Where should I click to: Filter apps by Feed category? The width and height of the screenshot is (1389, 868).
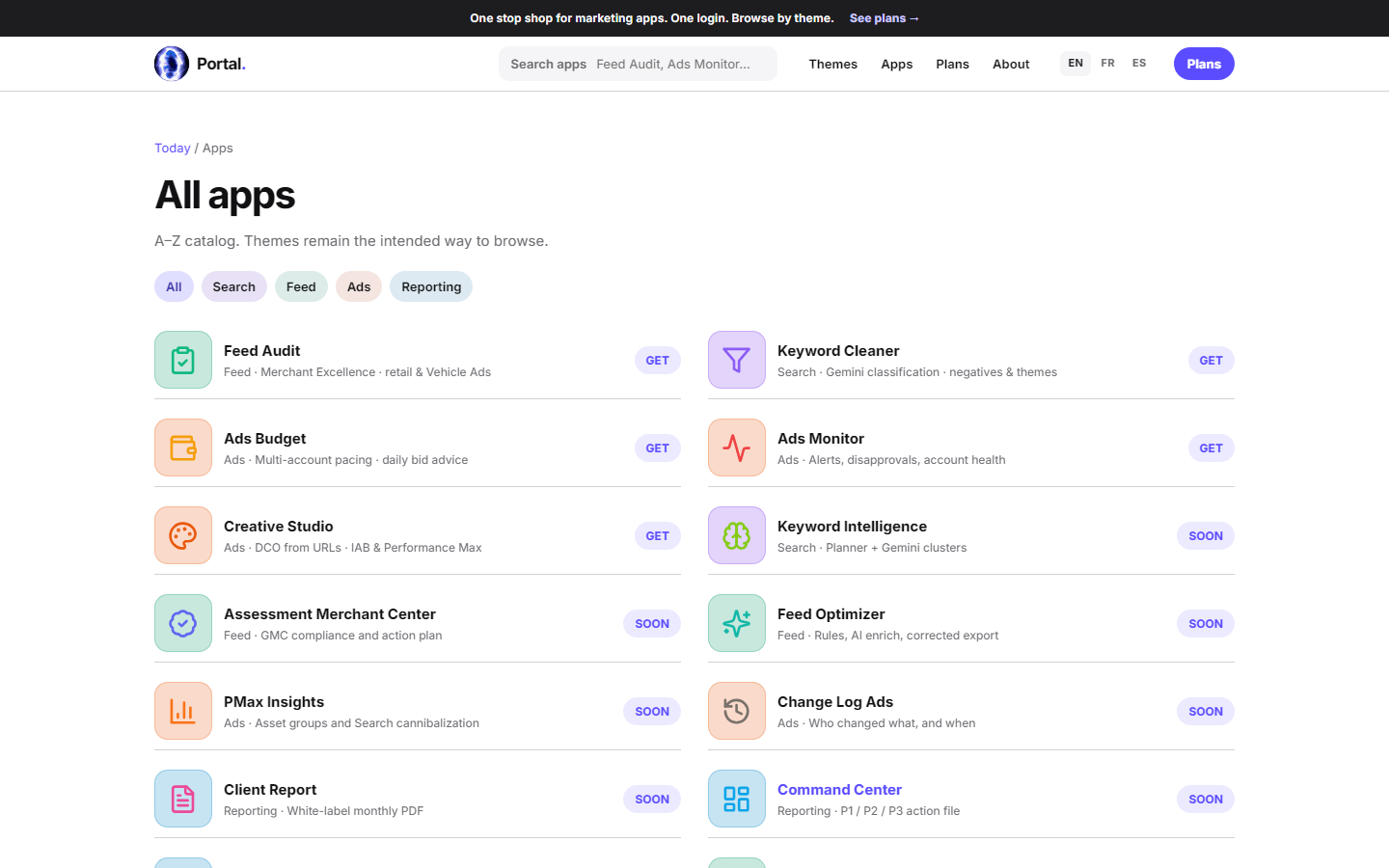click(x=301, y=286)
